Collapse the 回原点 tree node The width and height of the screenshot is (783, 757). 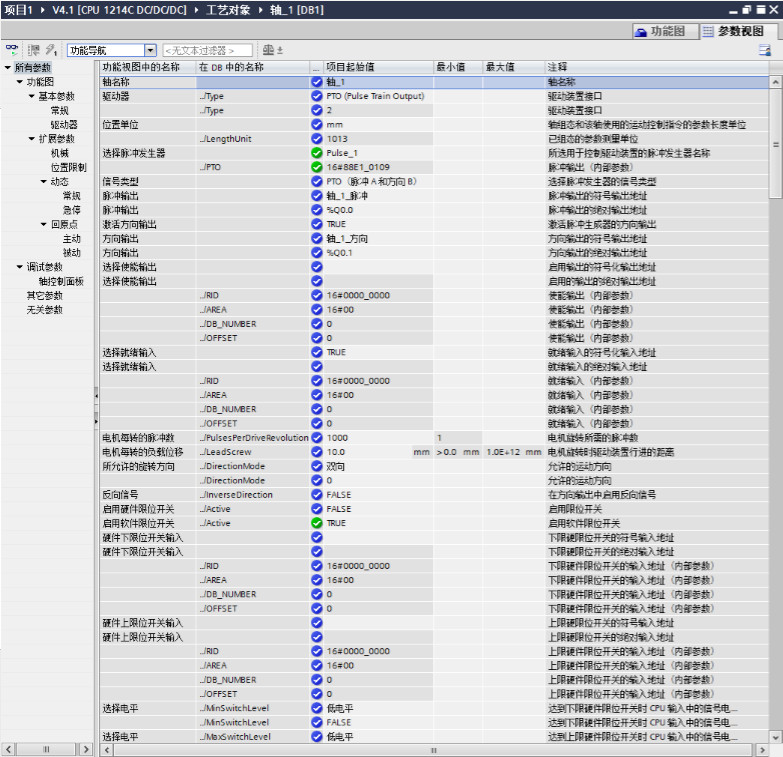tap(43, 224)
